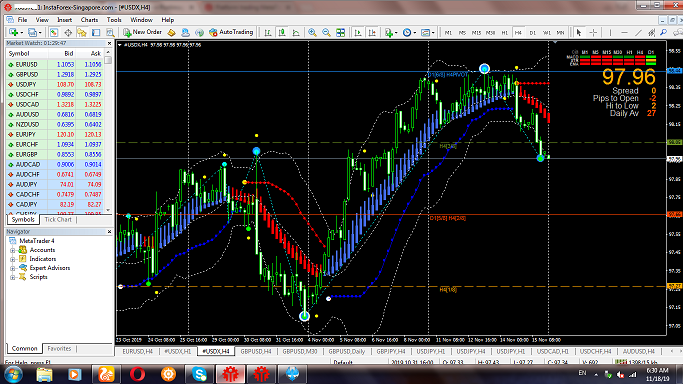
Task: Open the New Chart dropdown arrow
Action: click(21, 33)
